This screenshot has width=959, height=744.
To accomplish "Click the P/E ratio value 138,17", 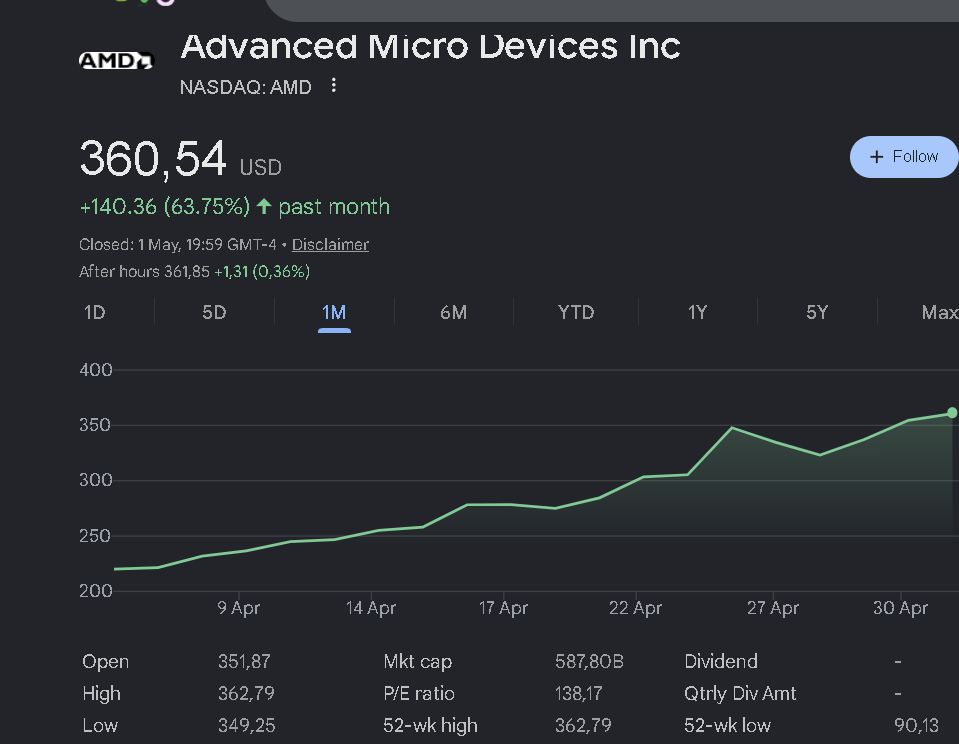I will click(x=579, y=693).
